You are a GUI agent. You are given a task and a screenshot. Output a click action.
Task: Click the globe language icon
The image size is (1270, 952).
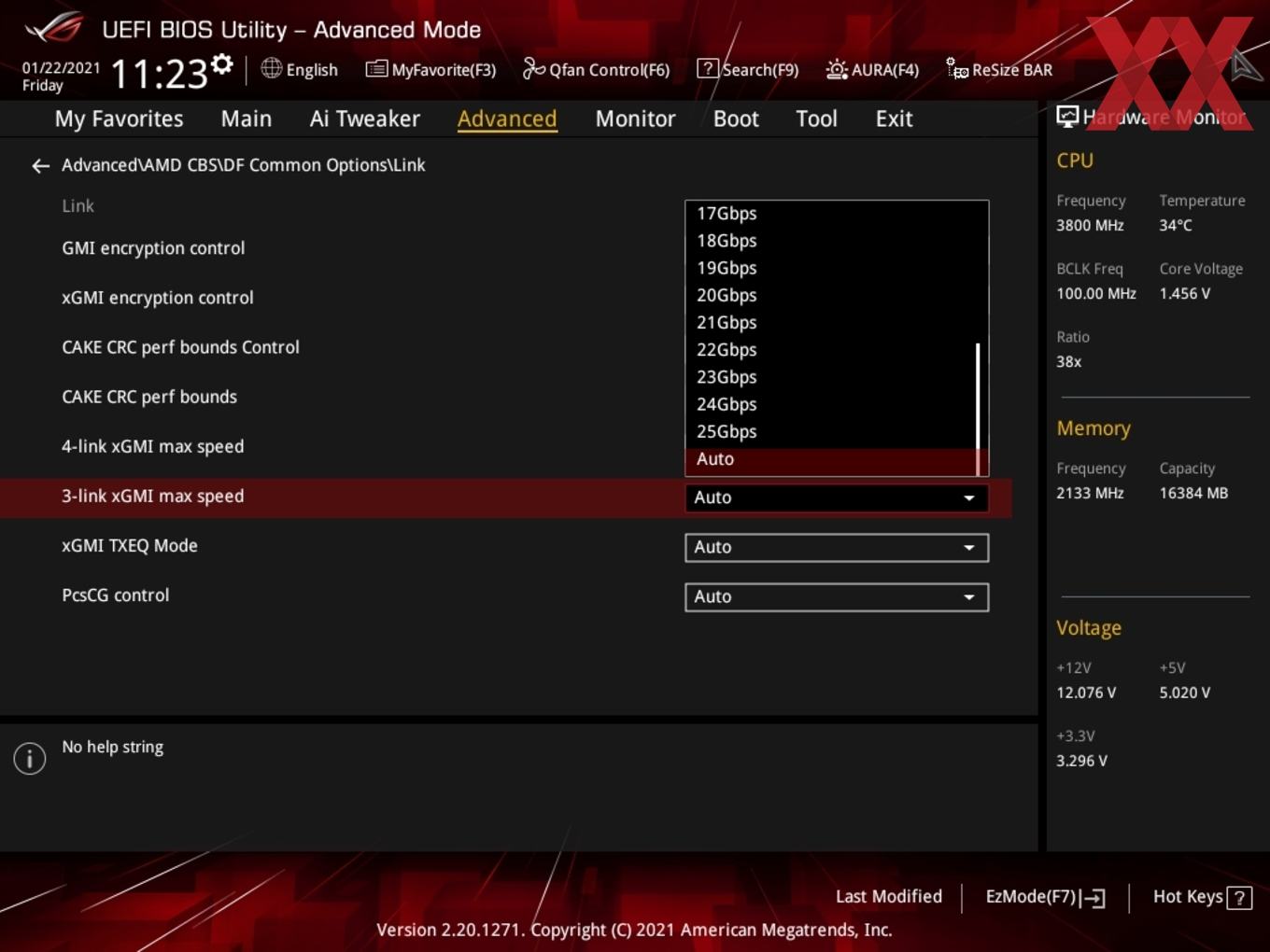tap(271, 68)
